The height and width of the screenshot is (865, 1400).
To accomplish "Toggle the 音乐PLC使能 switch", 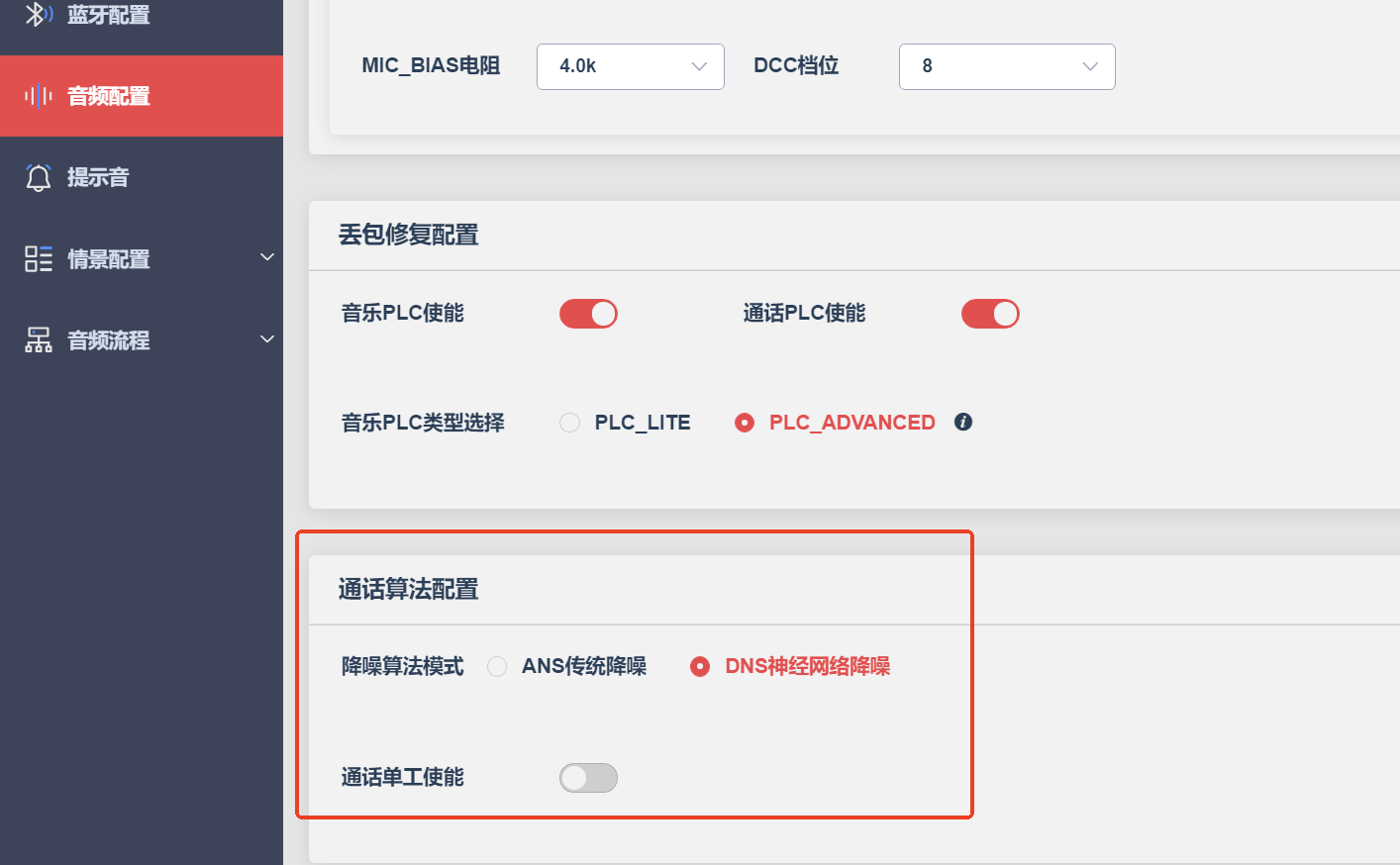I will [x=588, y=314].
